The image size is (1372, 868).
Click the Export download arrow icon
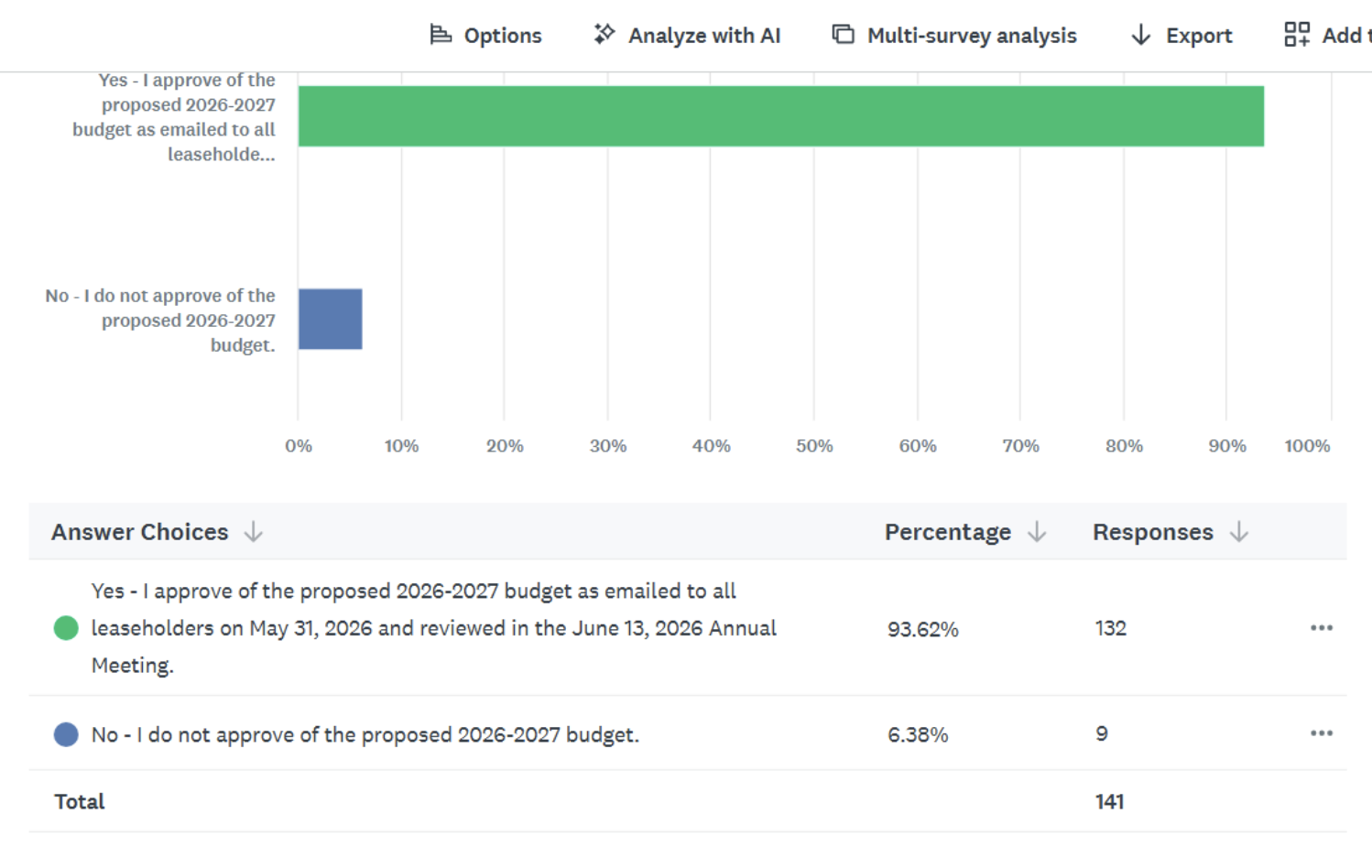coord(1140,35)
